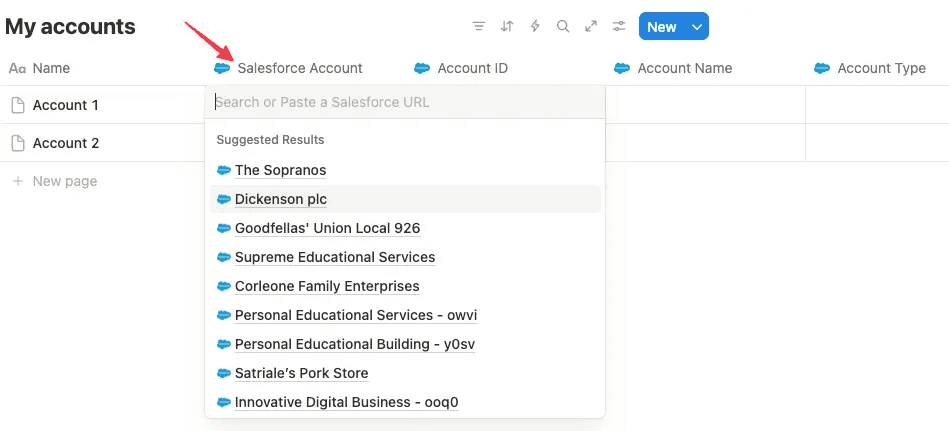
Task: Open the dropdown arrow beside New
Action: (x=697, y=27)
